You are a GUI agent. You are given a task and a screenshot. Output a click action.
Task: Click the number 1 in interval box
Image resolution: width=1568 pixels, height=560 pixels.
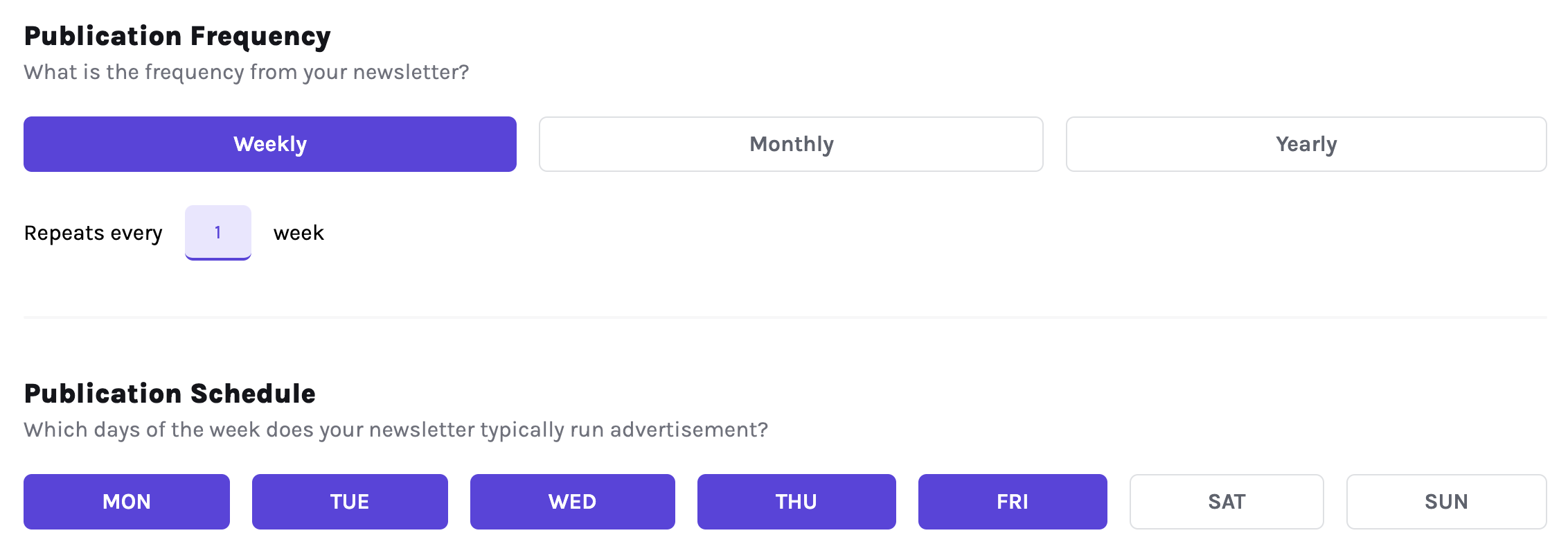(218, 232)
